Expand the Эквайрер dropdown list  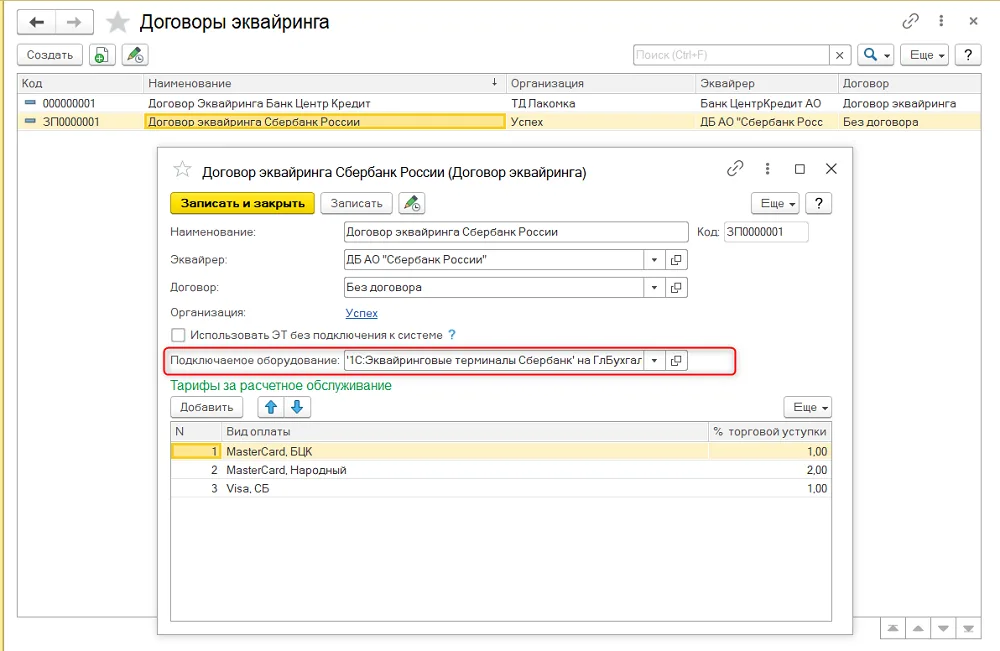click(654, 260)
